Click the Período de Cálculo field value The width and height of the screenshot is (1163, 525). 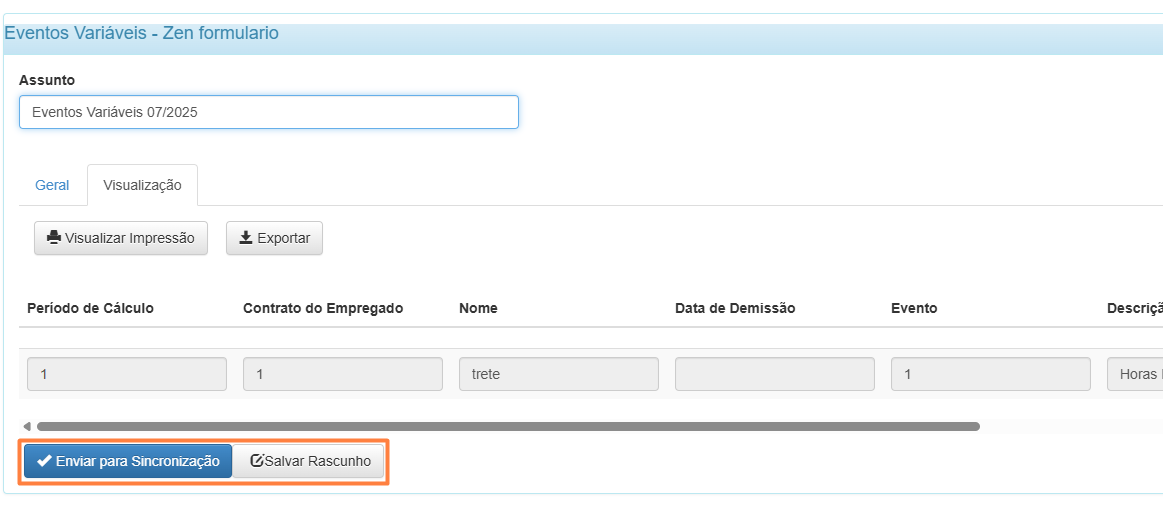pos(127,374)
